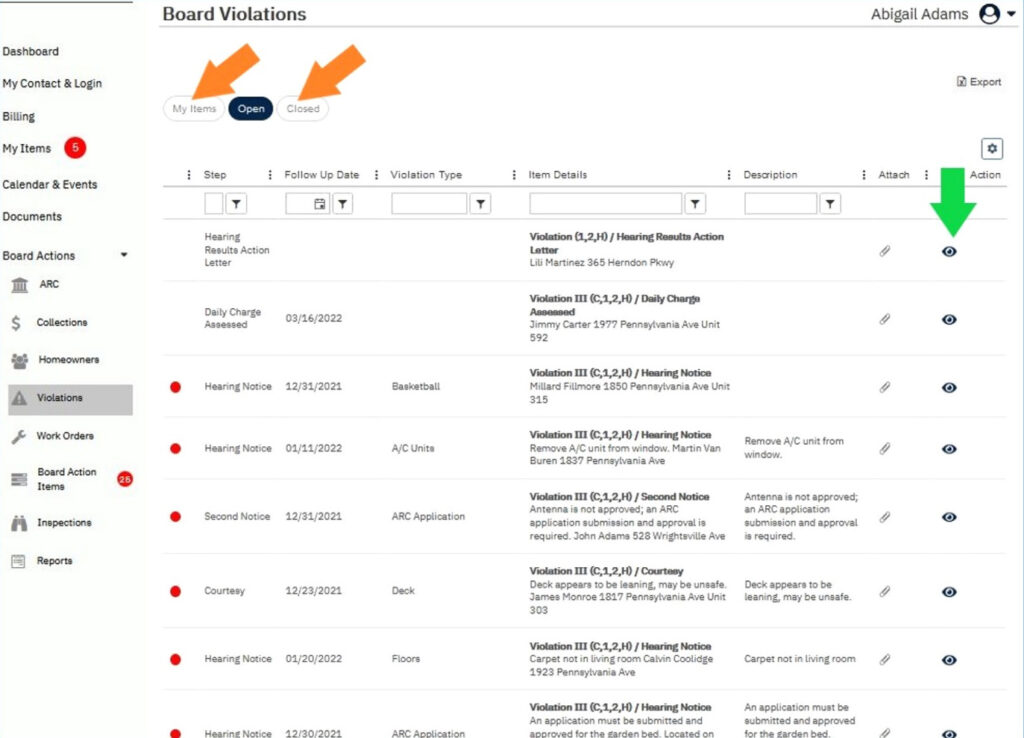Collapse the Board Actions sidebar section
Viewport: 1024px width, 738px height.
tap(124, 255)
